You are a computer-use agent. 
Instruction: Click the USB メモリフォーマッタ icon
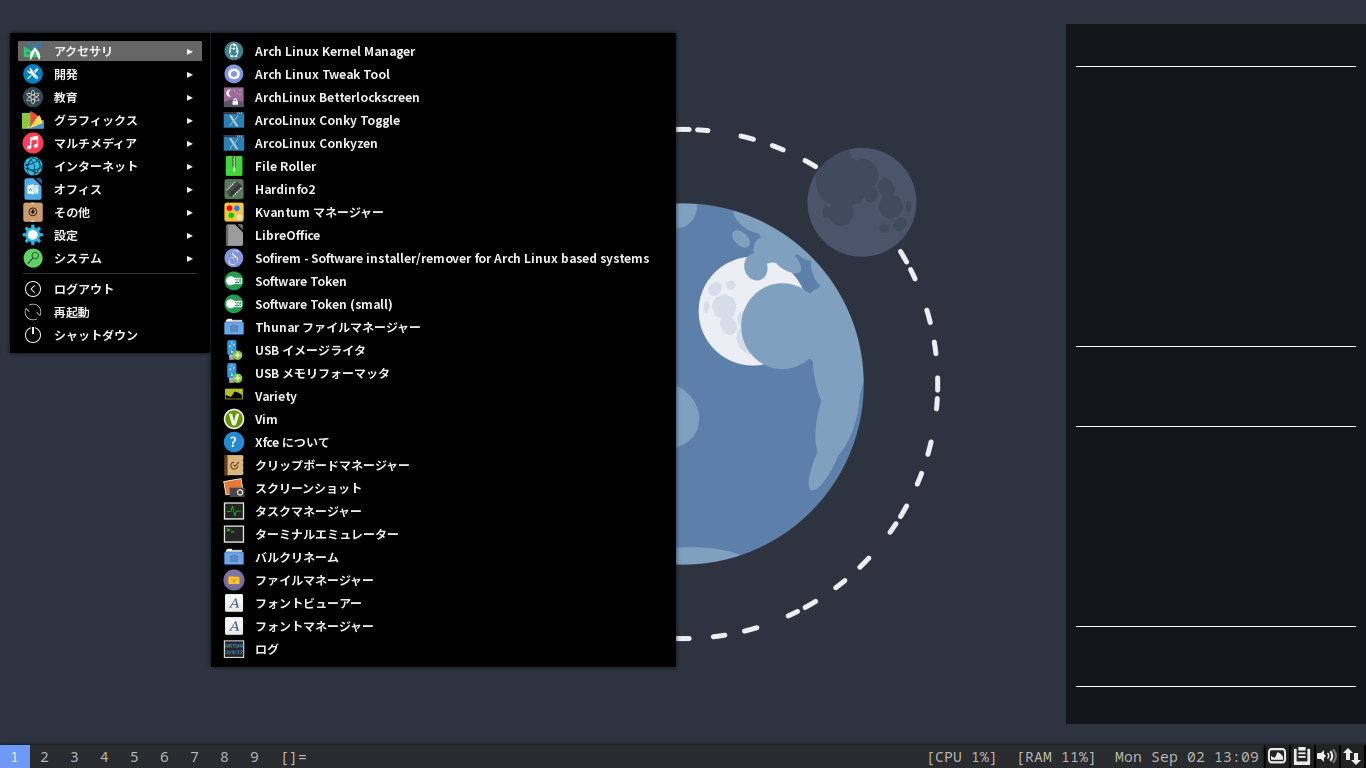click(234, 373)
